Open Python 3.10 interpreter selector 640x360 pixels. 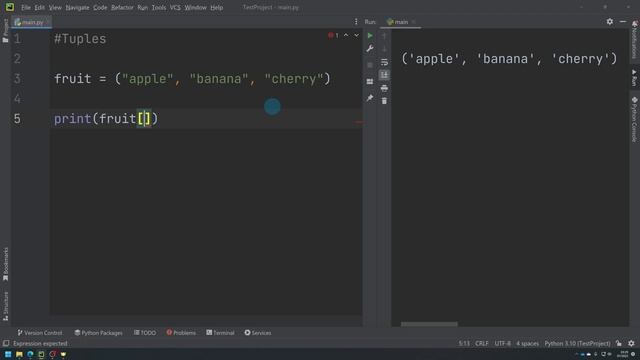click(x=577, y=344)
